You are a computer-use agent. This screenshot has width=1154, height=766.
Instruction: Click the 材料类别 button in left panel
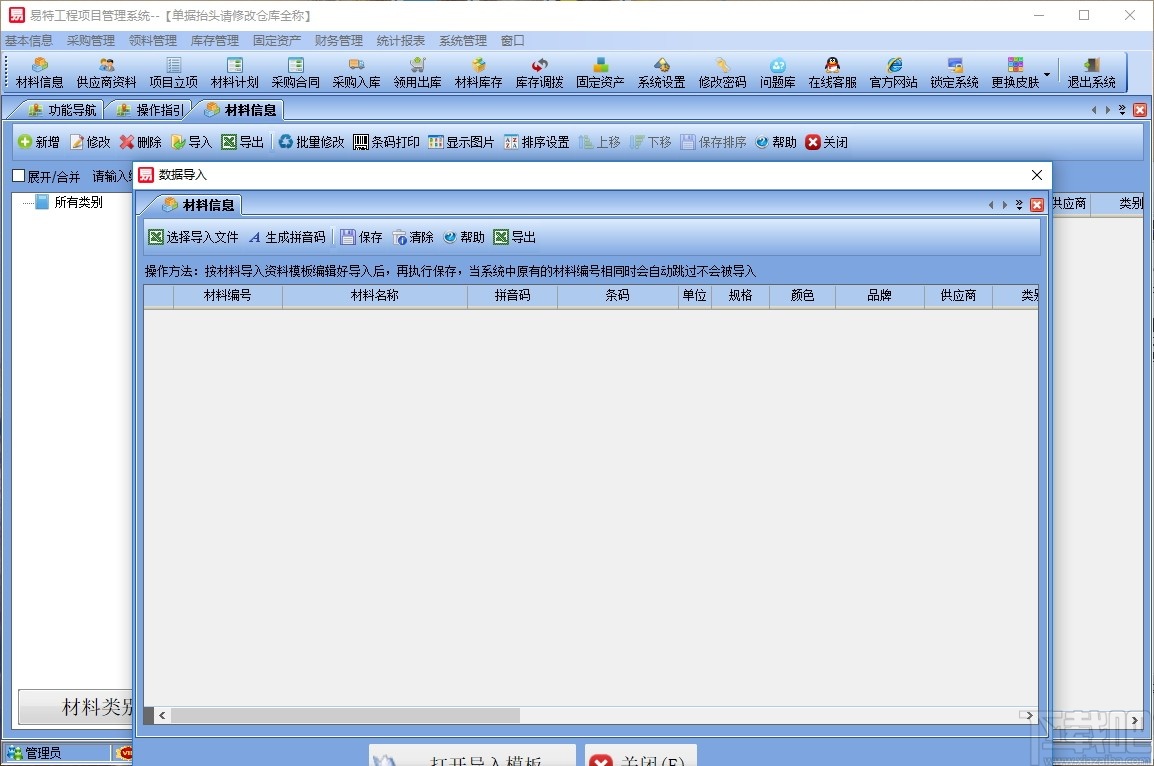[76, 707]
